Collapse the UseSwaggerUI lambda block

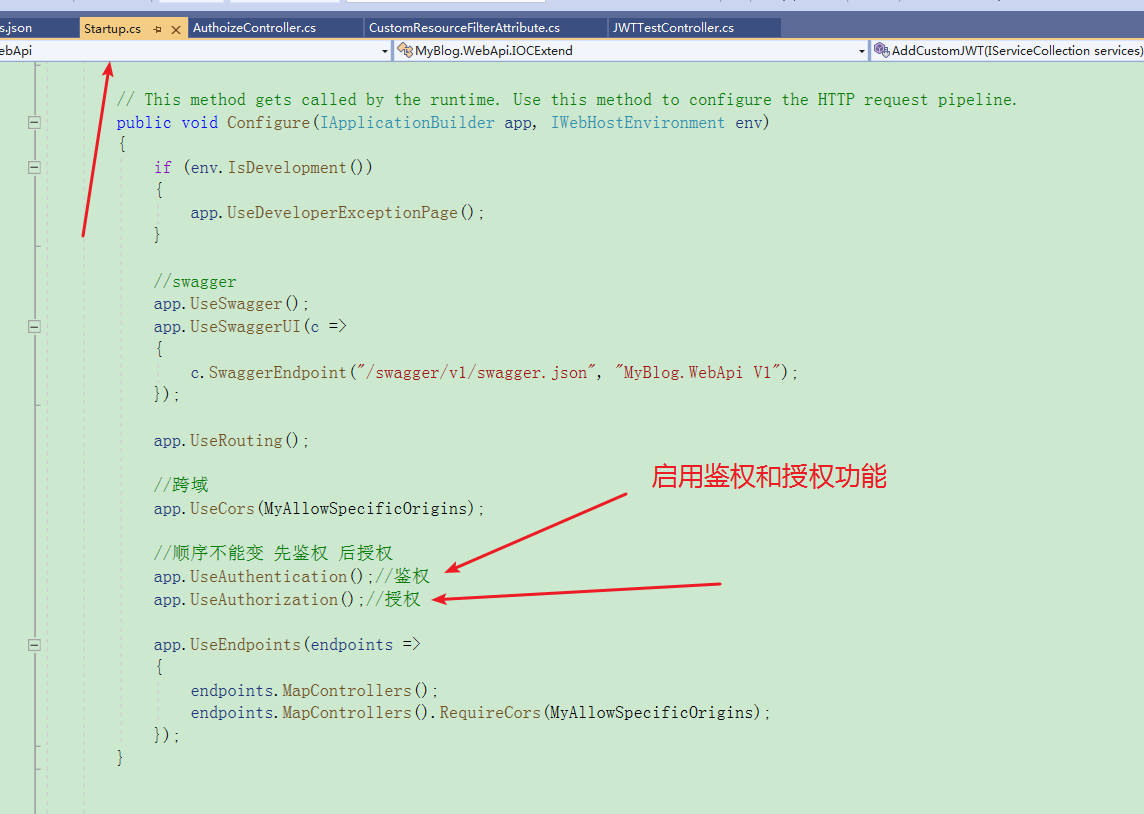point(34,326)
